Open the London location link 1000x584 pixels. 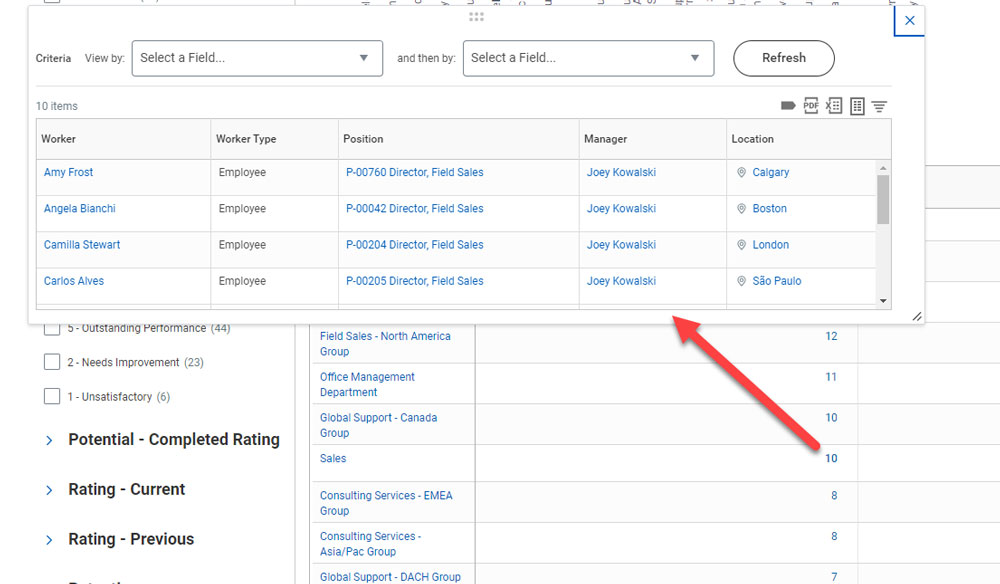[x=770, y=245]
